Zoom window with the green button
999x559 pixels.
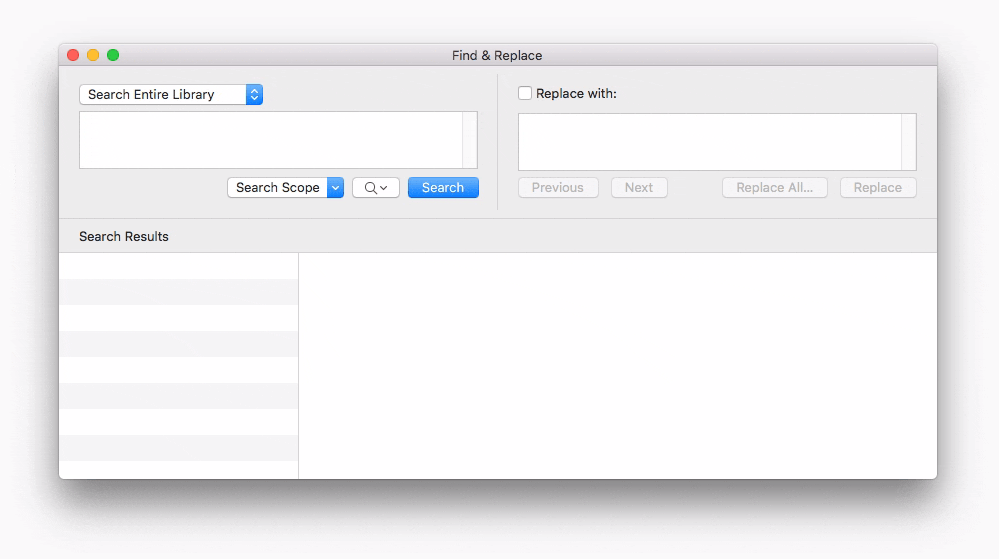[x=113, y=55]
